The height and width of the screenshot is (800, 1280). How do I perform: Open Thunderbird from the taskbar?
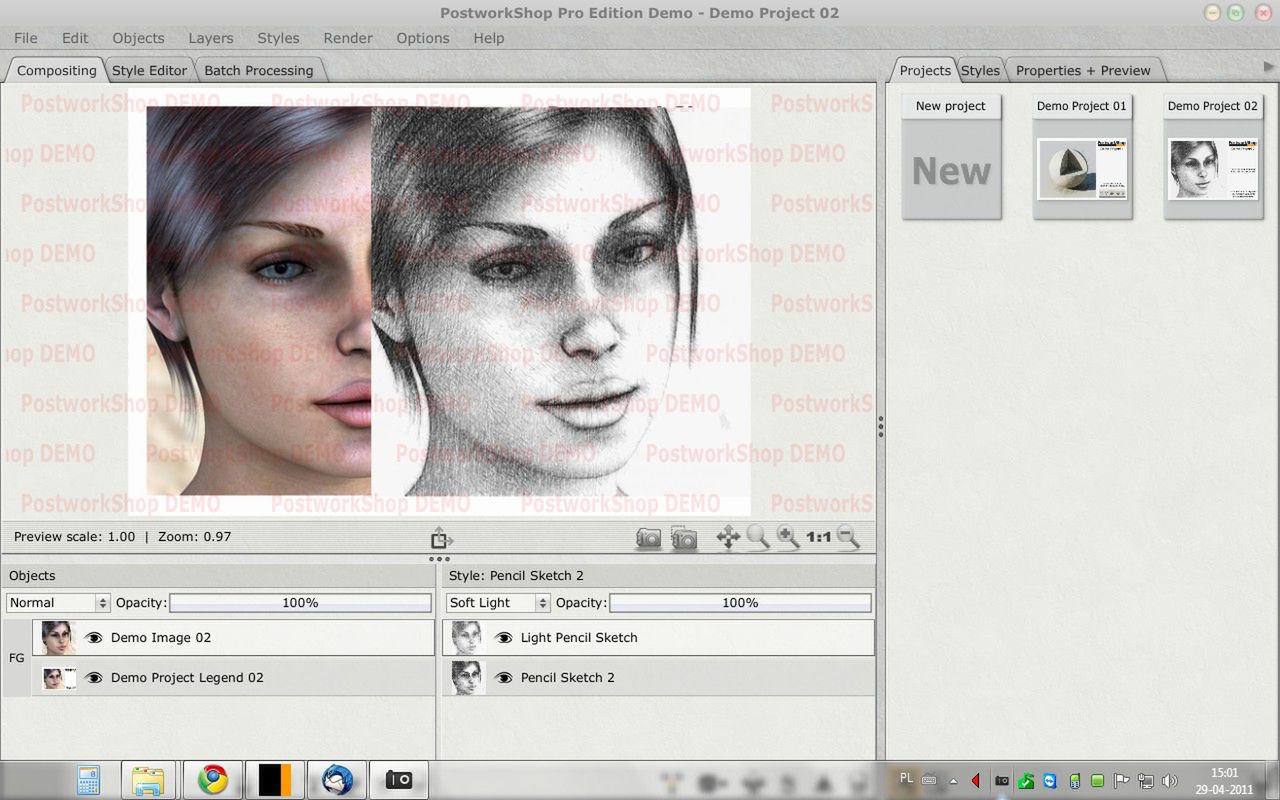(x=337, y=780)
